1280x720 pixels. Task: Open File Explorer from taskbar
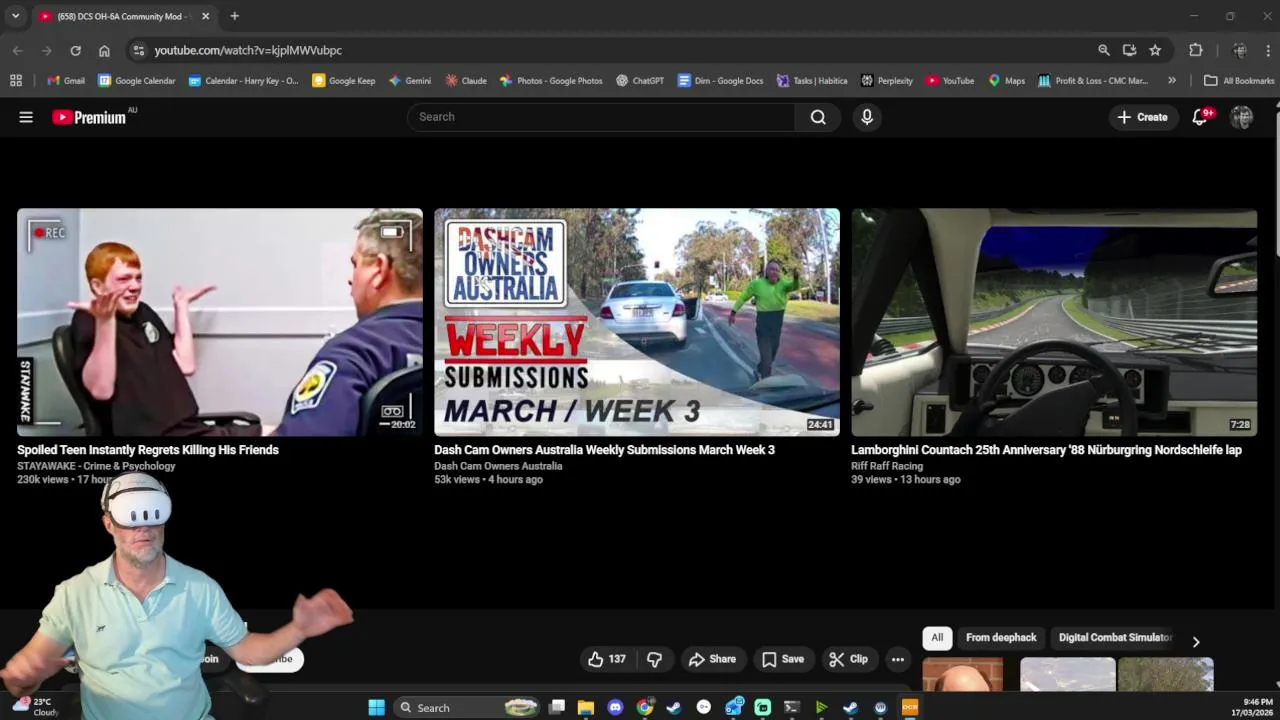pos(586,707)
